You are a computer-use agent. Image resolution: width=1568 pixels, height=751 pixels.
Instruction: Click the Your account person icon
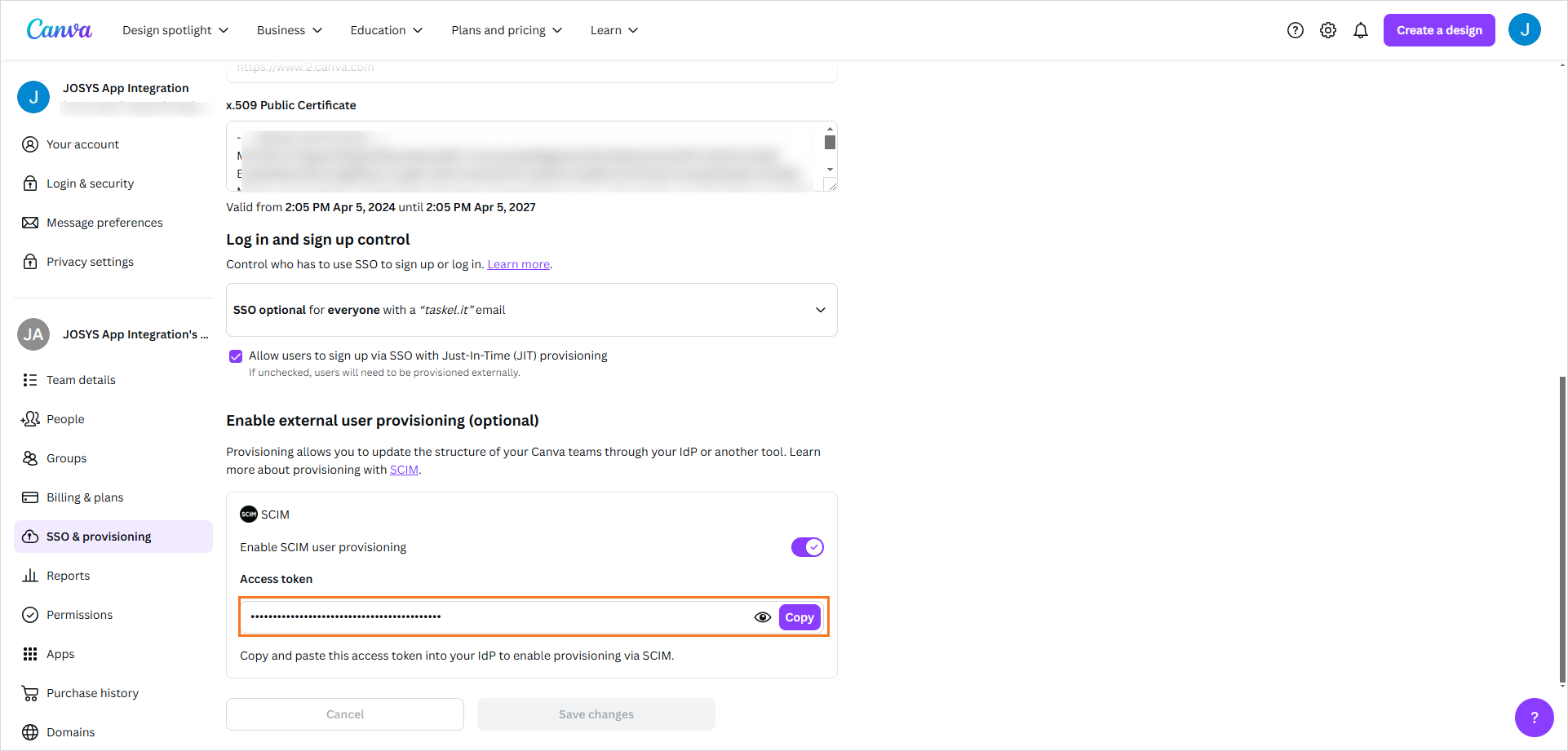tap(30, 144)
